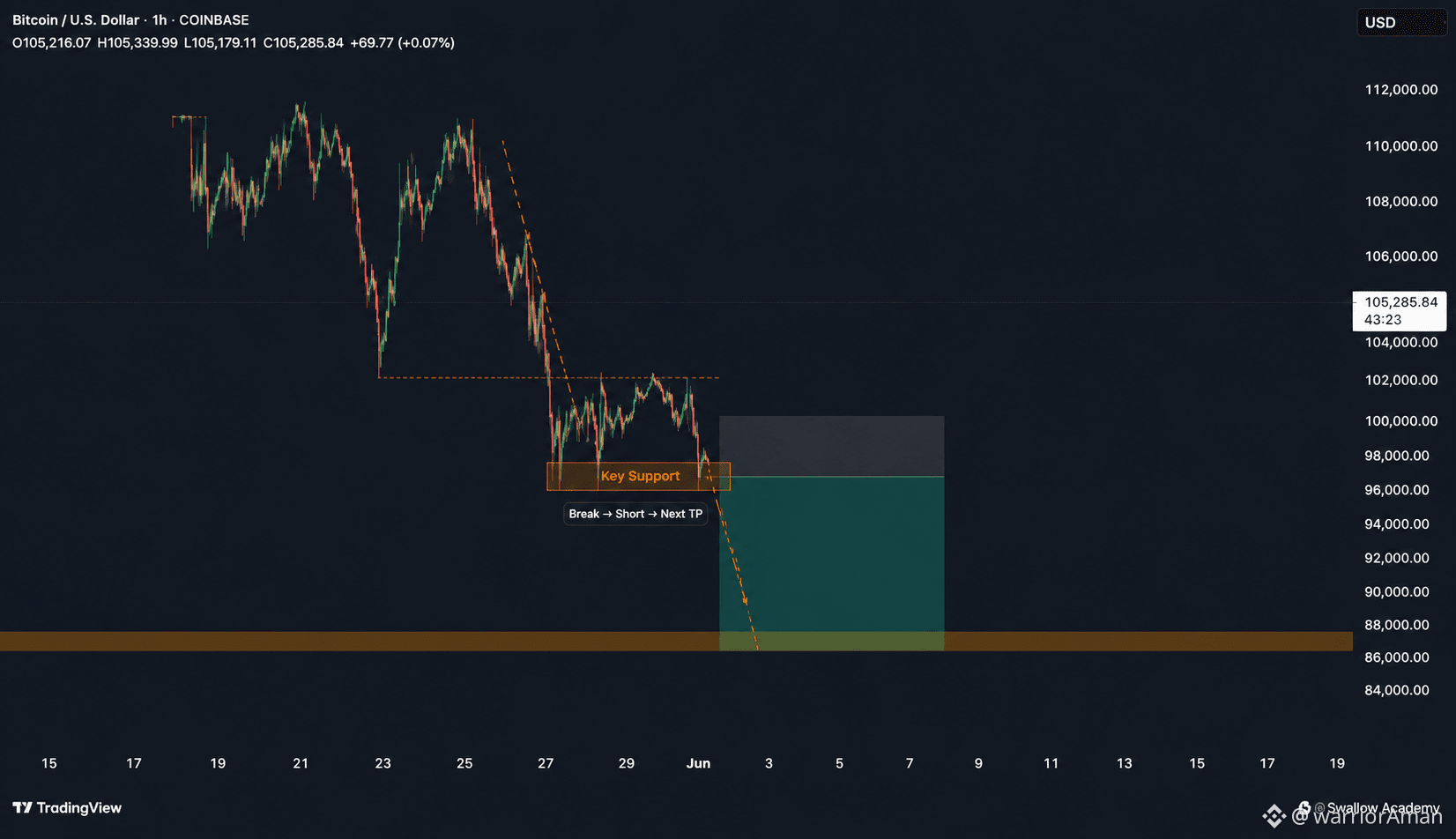Click the 112,000.00 price axis label
This screenshot has width=1456, height=839.
1401,90
